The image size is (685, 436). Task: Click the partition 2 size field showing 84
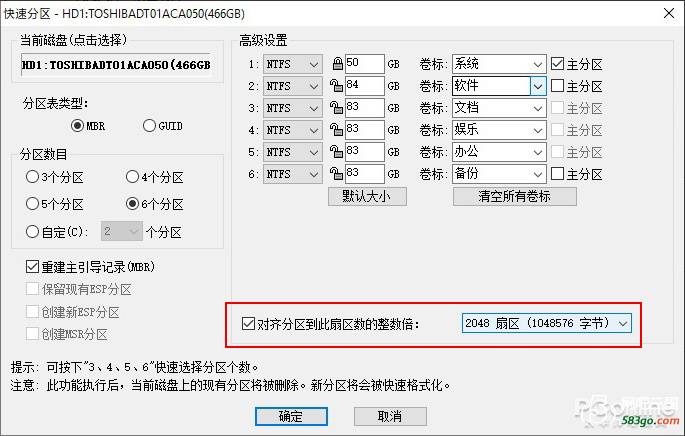coord(365,86)
